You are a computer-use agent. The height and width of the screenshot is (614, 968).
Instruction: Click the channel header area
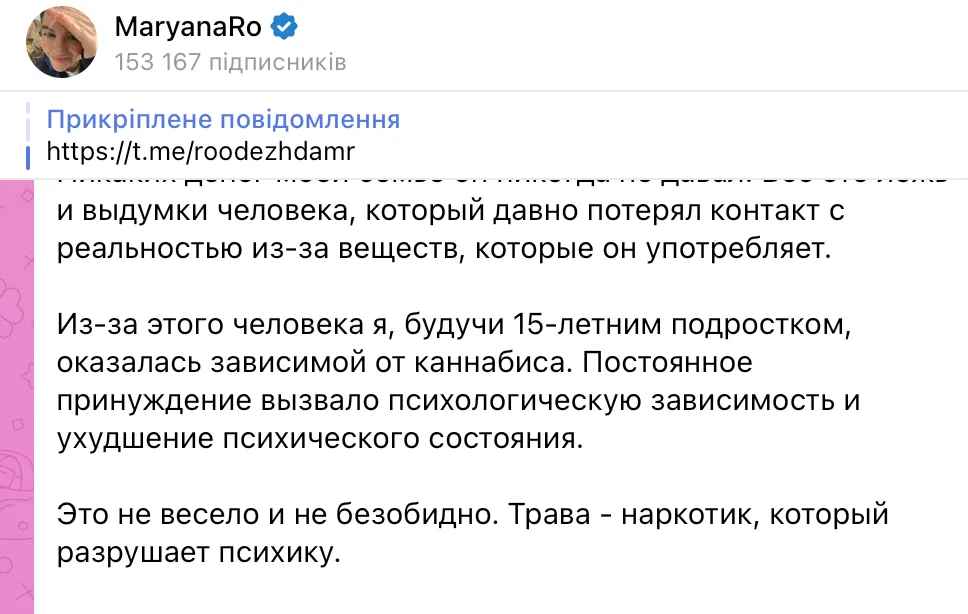click(484, 44)
